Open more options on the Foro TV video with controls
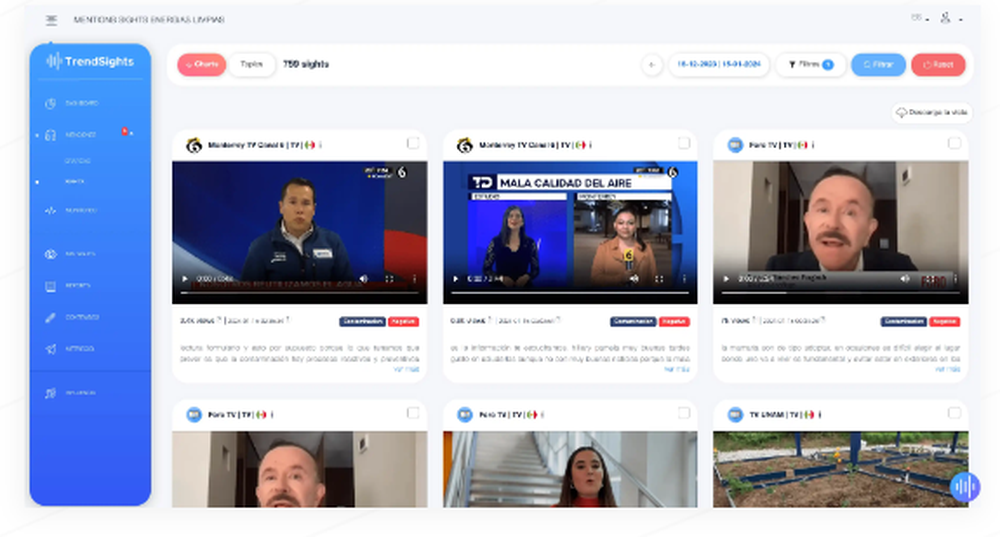Viewport: 1000px width, 537px height. 955,279
